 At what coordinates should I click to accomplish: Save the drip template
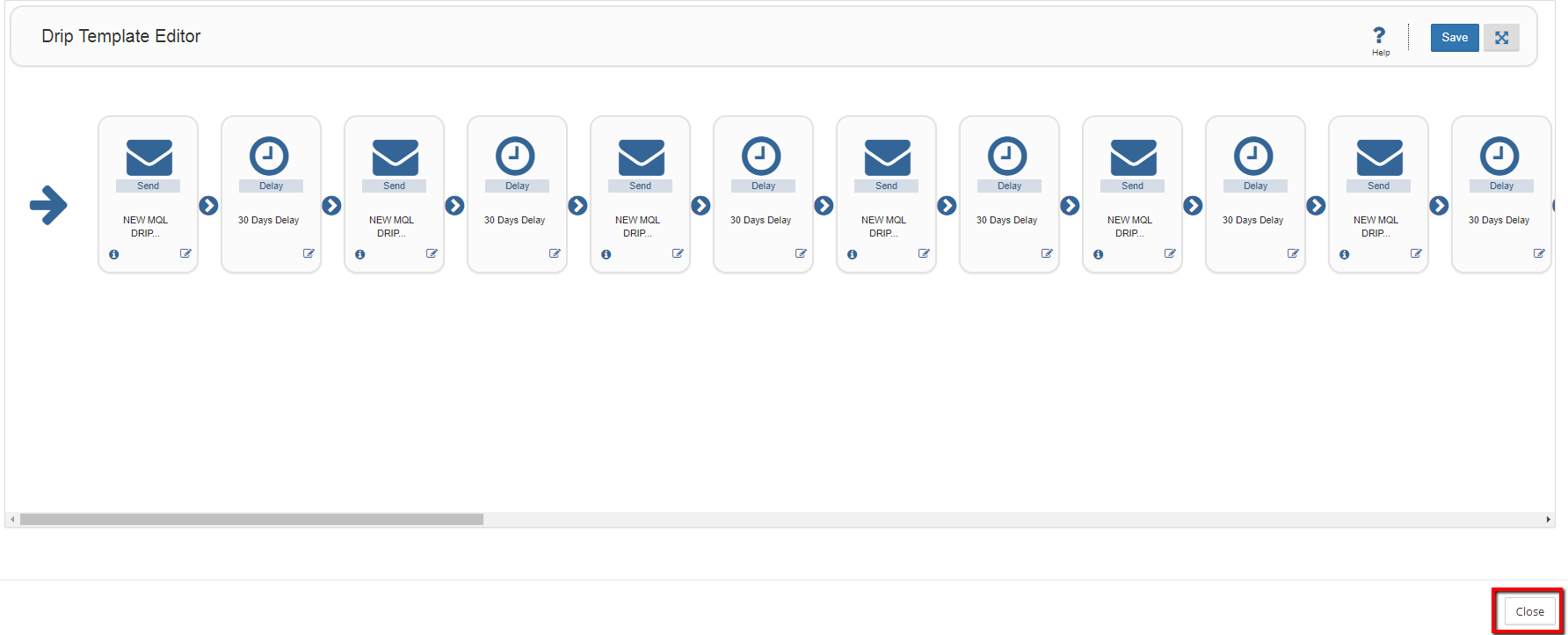coord(1455,38)
